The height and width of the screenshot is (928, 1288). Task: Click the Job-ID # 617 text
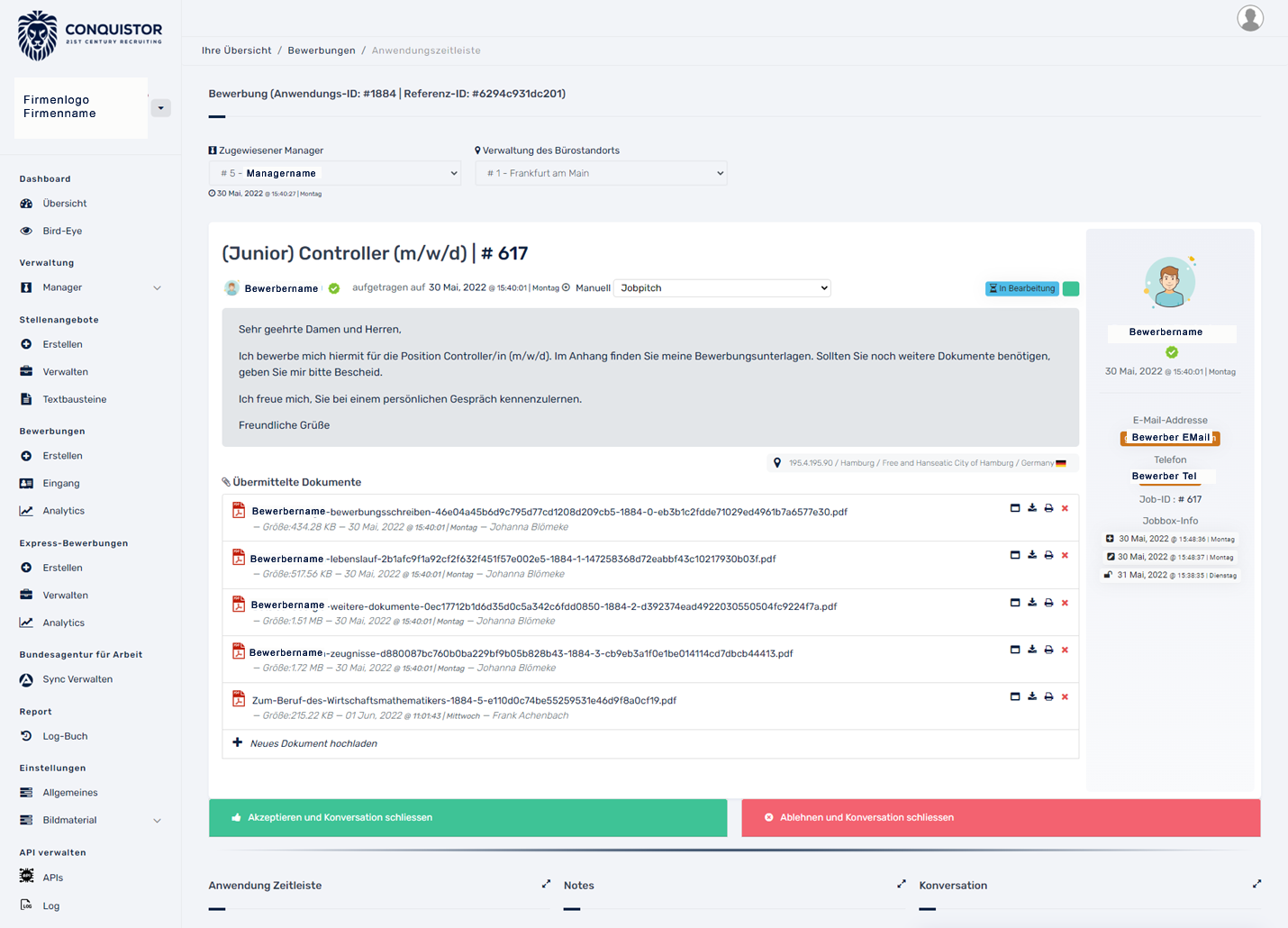pos(1170,499)
